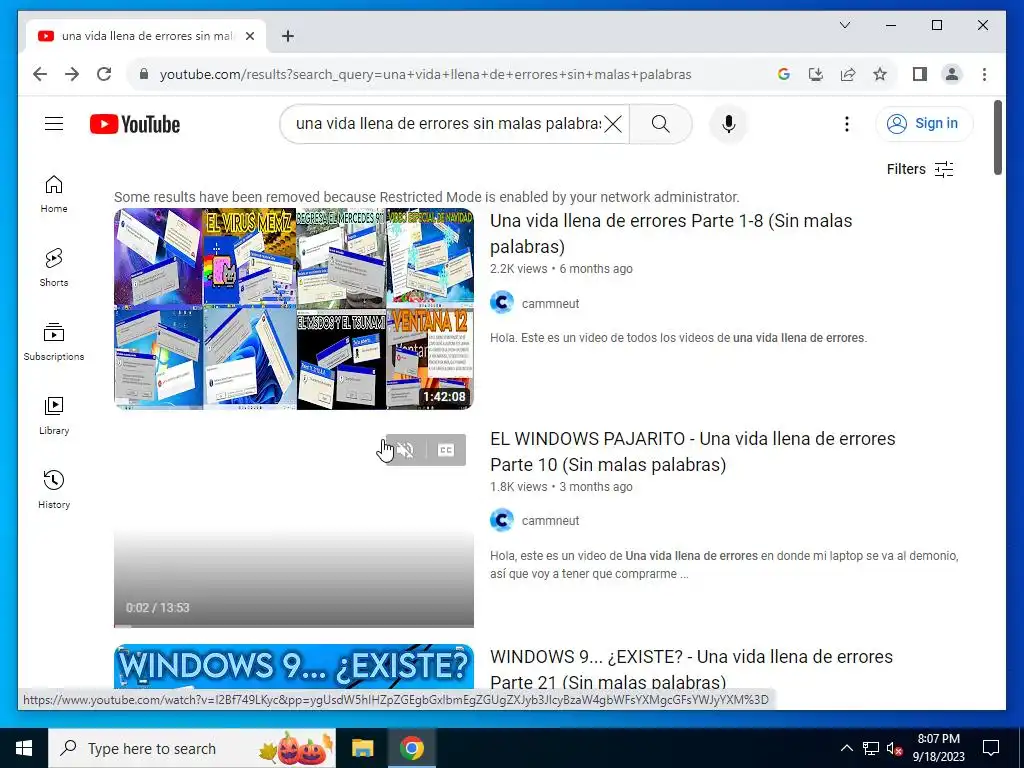
Task: Go back with the browser back arrow
Action: [40, 74]
